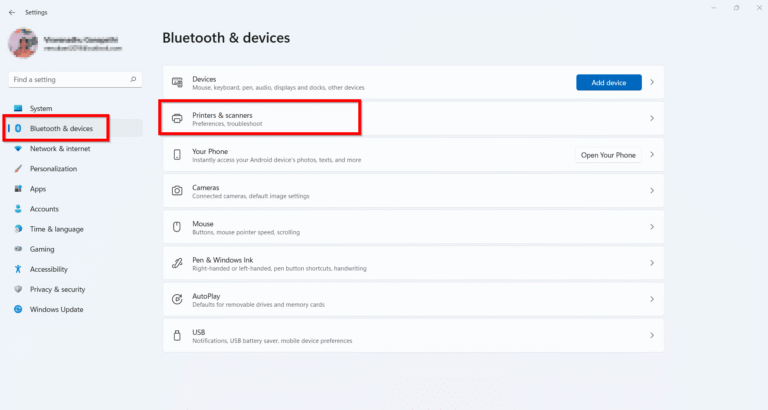Screen dimensions: 768x410
Task: Open Privacy & security settings
Action: (57, 289)
